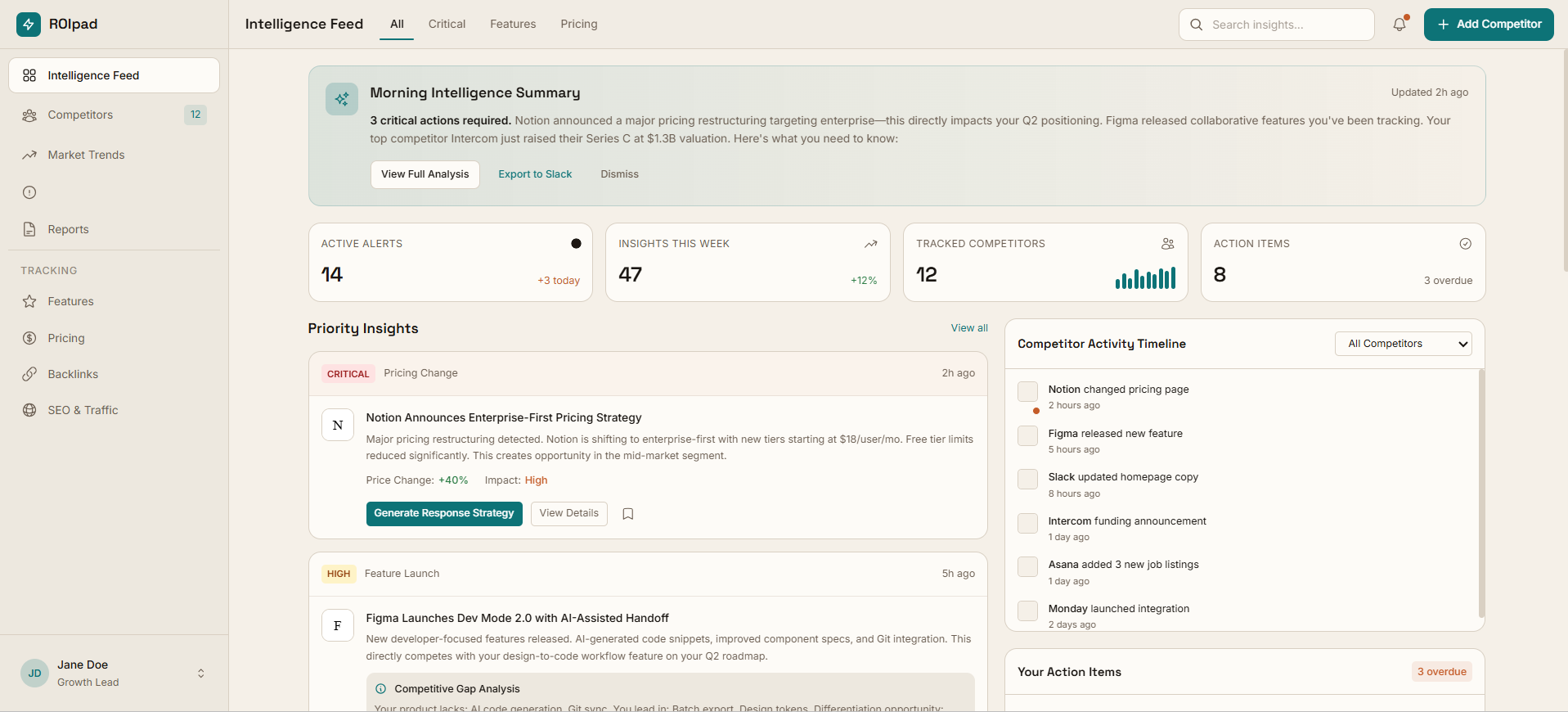Expand the Jane Doe account switcher
The height and width of the screenshot is (712, 1568).
(200, 674)
